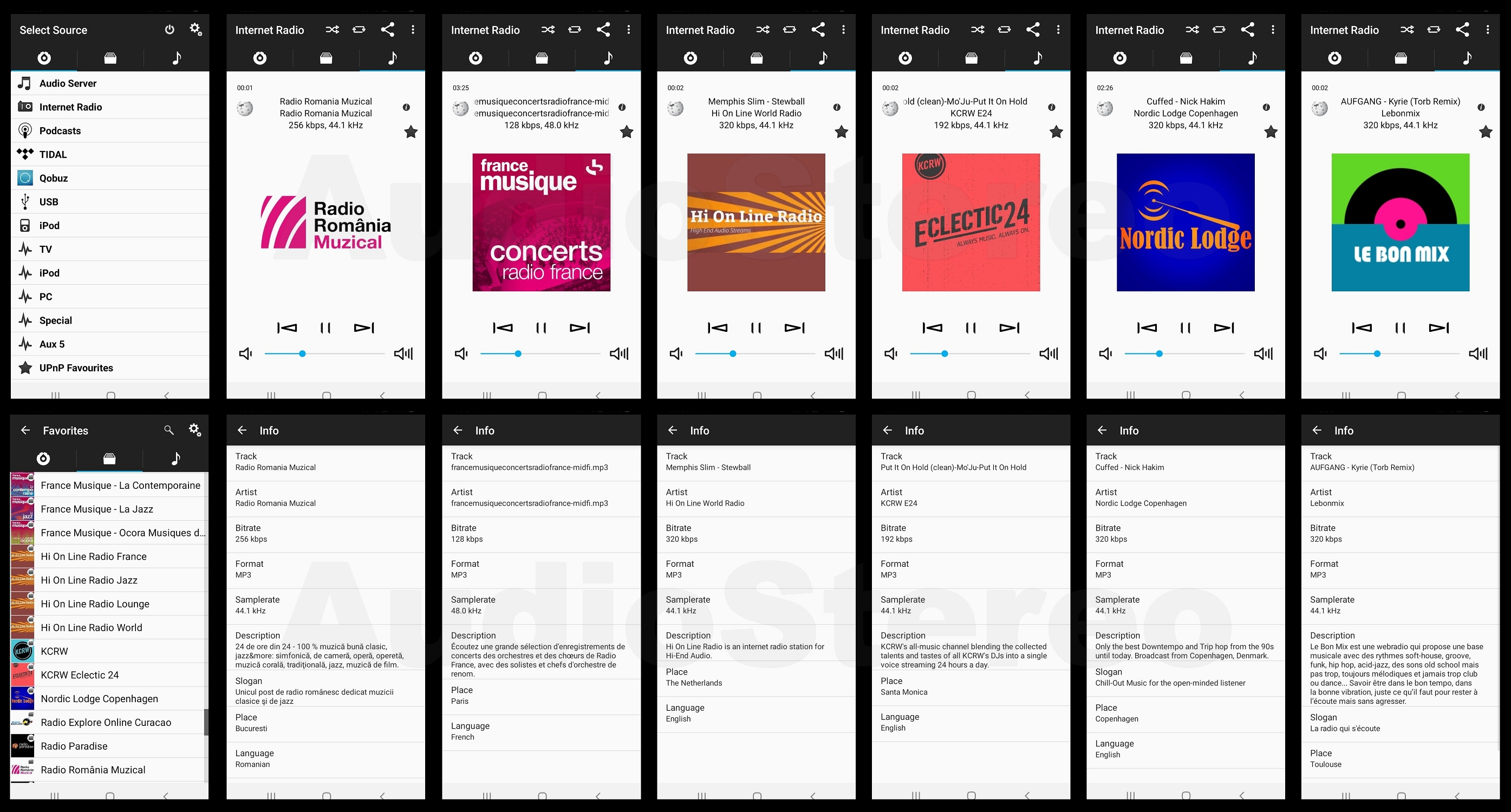The height and width of the screenshot is (812, 1511).
Task: Share the Lebonmix station
Action: pos(1462,29)
